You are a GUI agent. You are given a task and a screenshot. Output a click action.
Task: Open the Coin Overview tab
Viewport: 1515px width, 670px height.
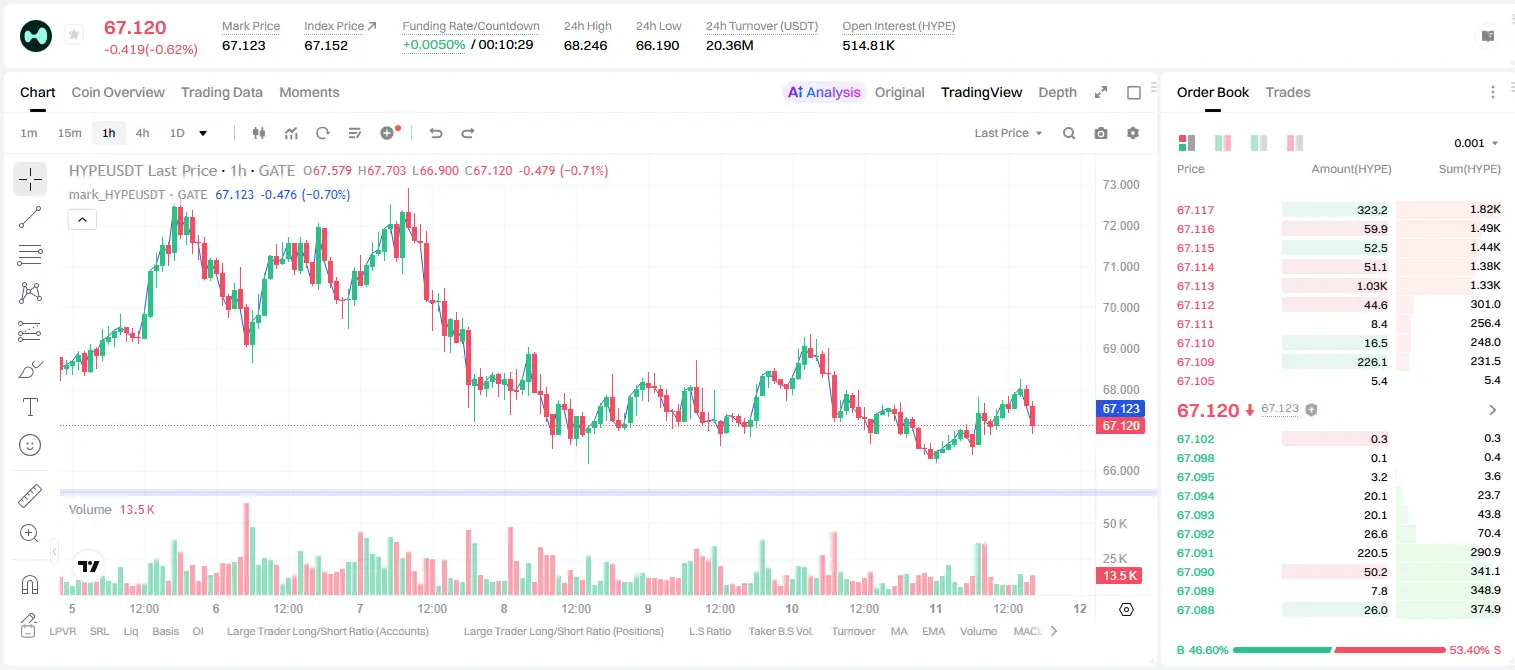[x=118, y=92]
